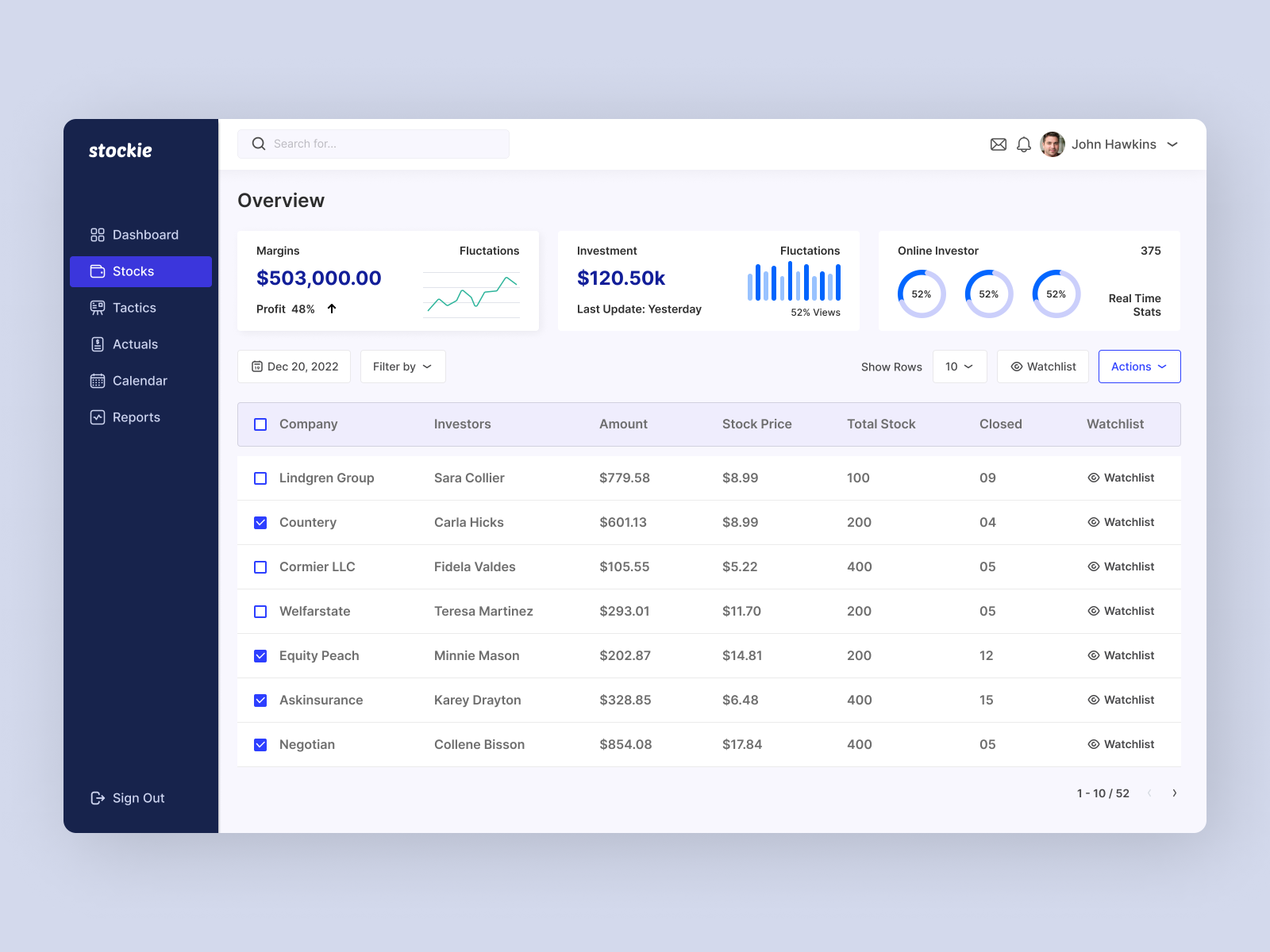
Task: Sign Out of the application
Action: 138,797
